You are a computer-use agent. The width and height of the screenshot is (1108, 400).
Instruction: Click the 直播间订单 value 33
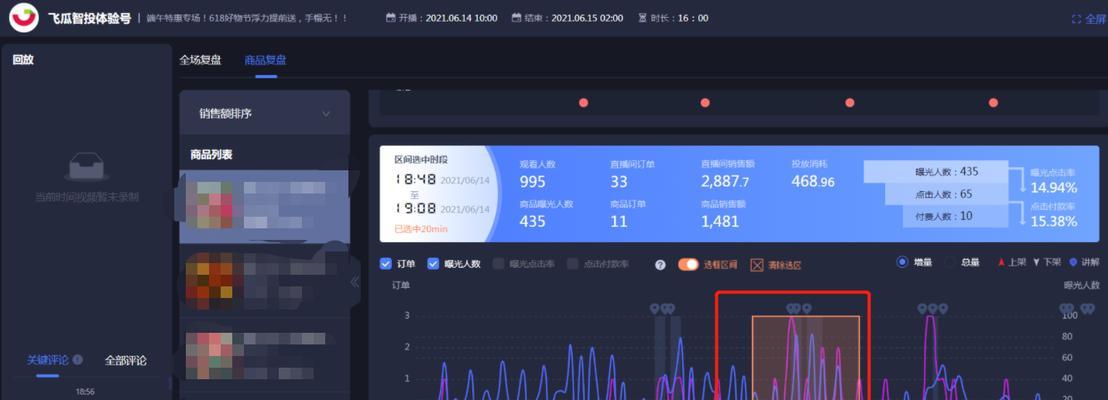(x=619, y=182)
